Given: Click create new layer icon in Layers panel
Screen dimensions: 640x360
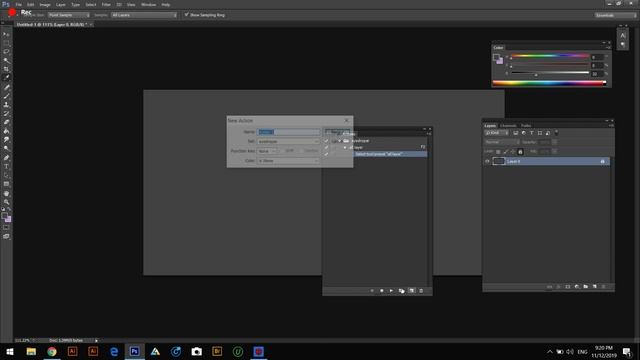Looking at the screenshot, I should click(595, 287).
